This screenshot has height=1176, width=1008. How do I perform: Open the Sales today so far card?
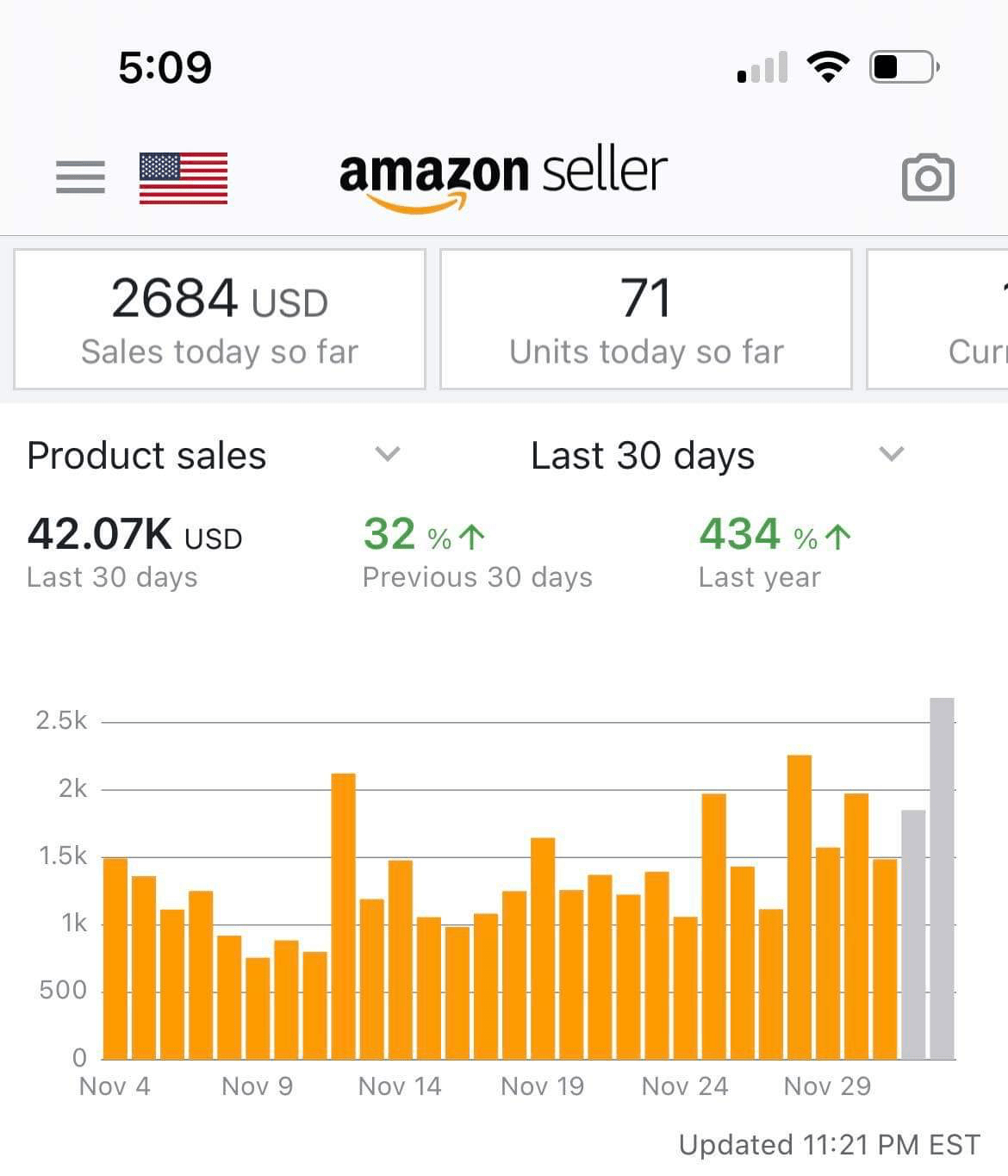coord(220,319)
